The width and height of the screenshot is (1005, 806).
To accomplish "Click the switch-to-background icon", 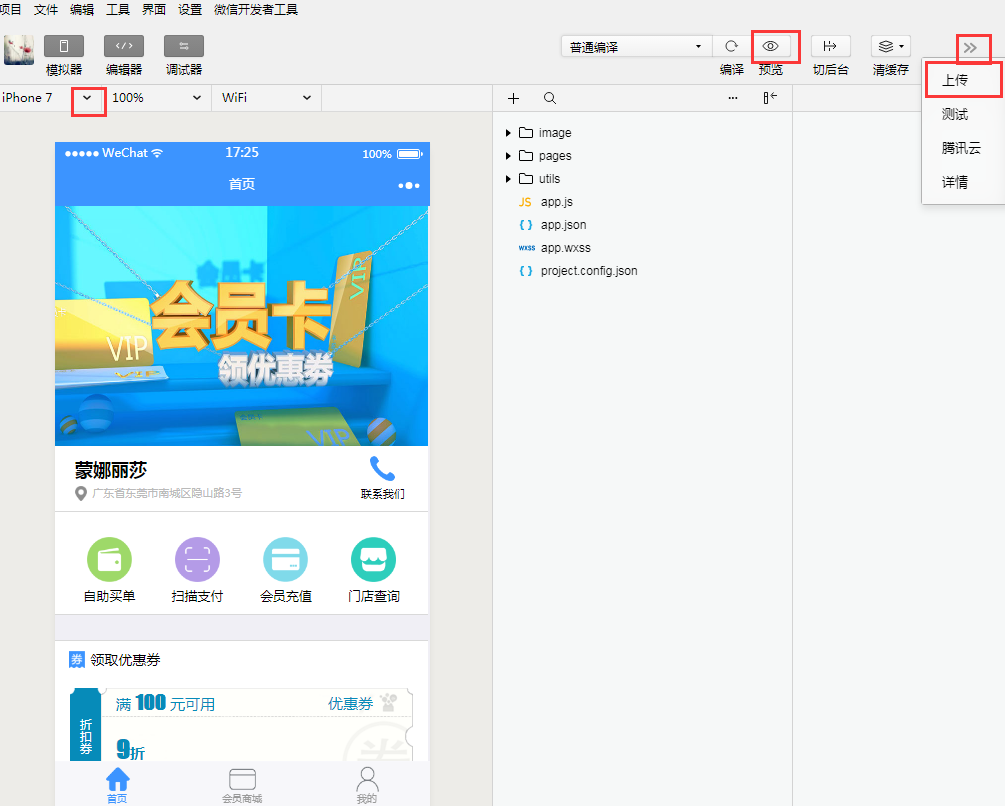I will tap(830, 46).
